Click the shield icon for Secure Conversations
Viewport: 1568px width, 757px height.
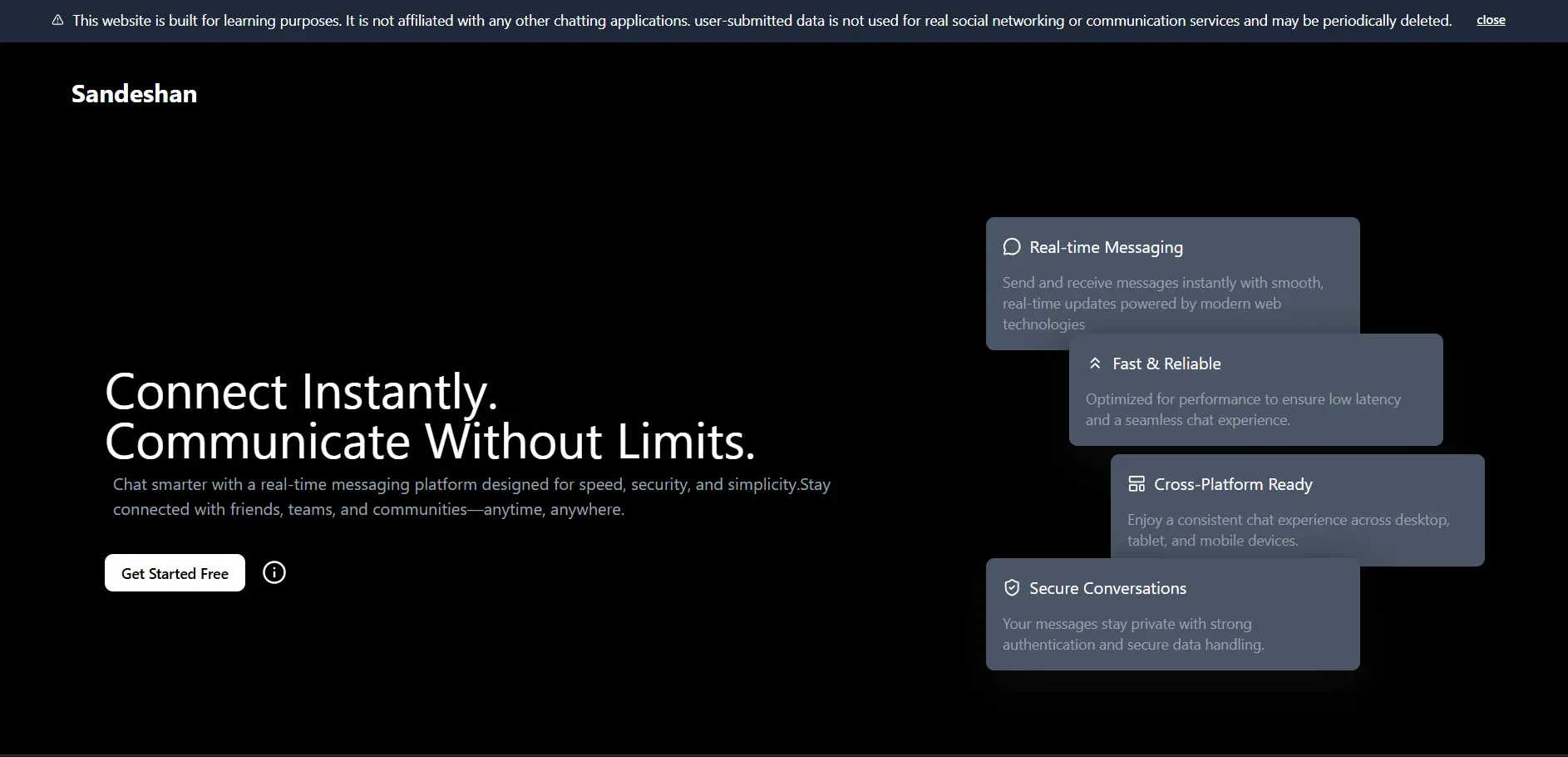pyautogui.click(x=1012, y=588)
